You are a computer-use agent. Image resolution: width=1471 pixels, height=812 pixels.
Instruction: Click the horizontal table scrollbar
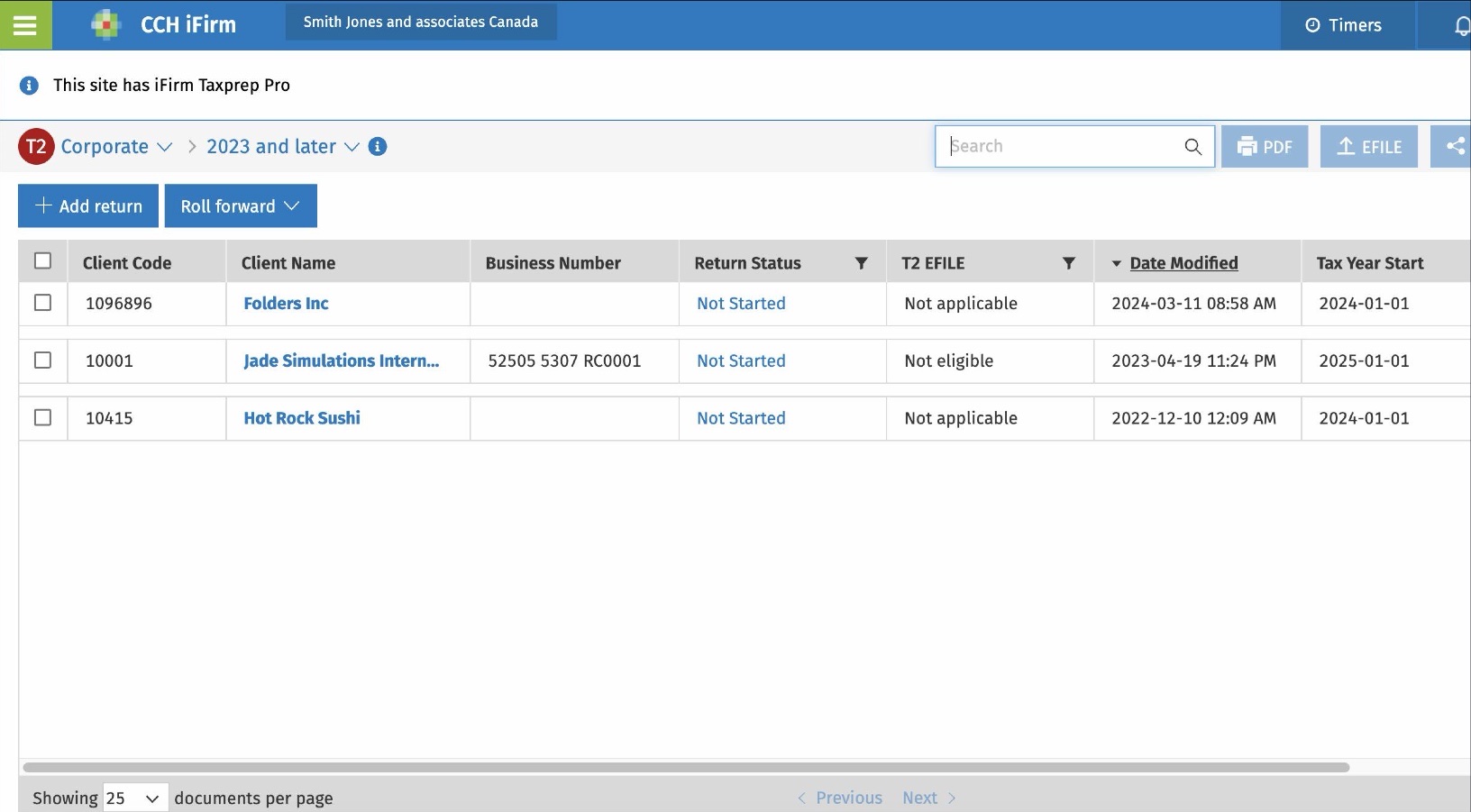click(x=686, y=768)
